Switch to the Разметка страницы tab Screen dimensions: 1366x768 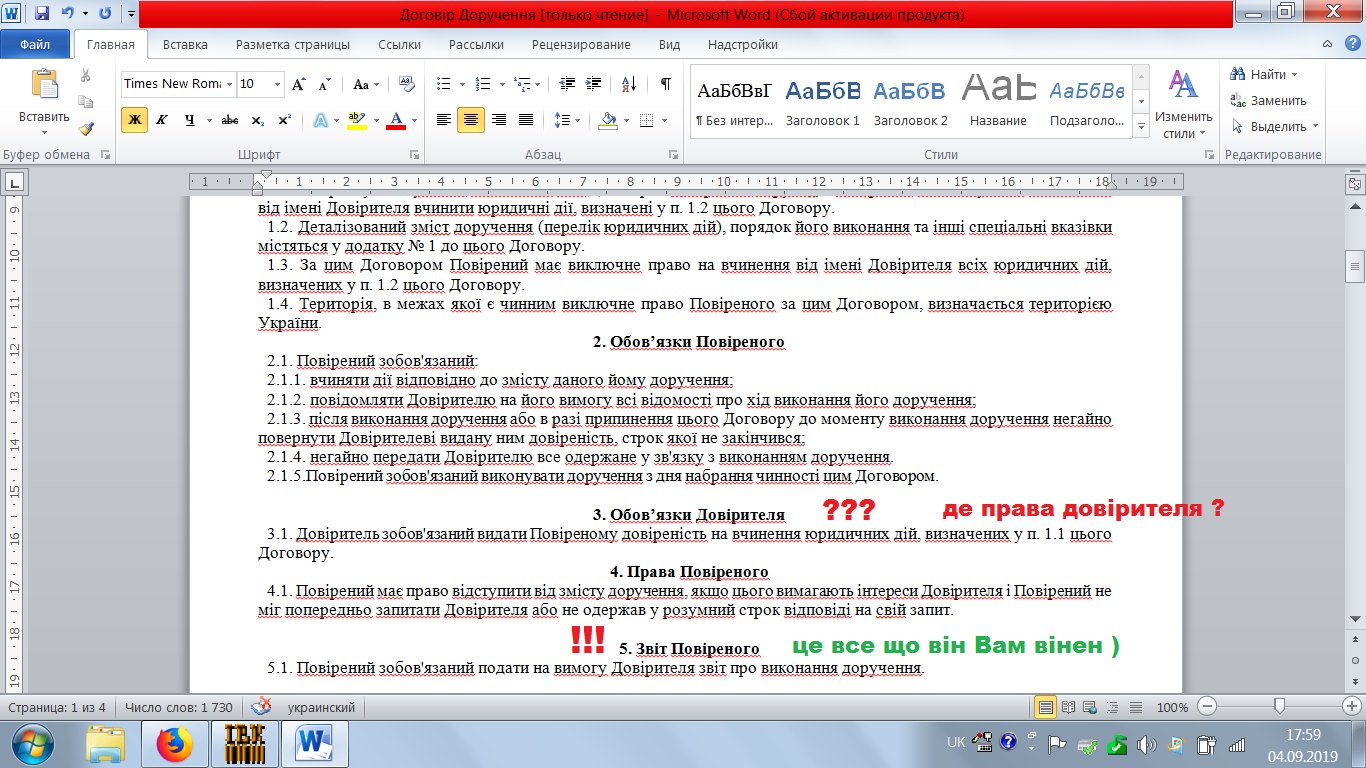293,44
